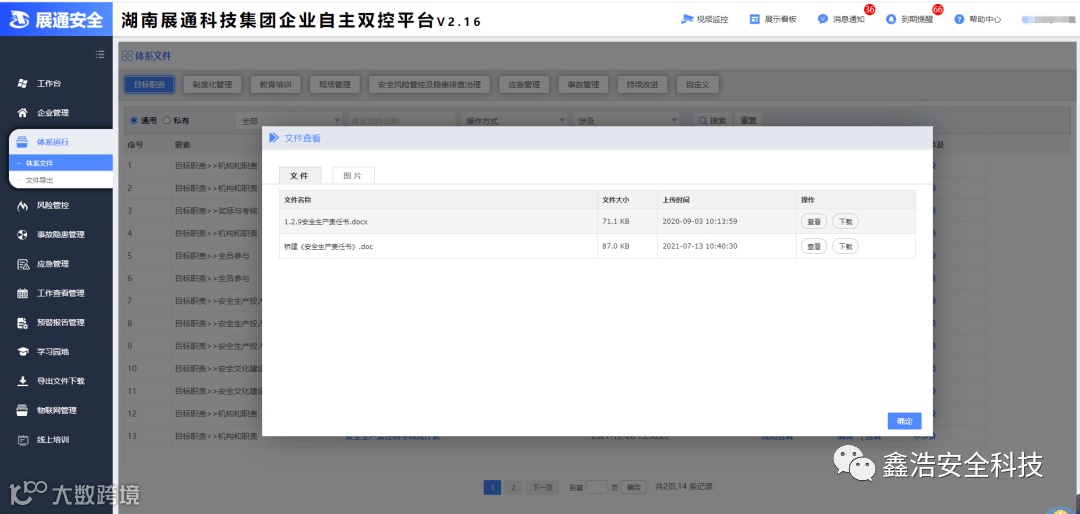Viewport: 1080px width, 514px height.
Task: Click upload time 2021-07-13 10:40:30
Action: [700, 246]
